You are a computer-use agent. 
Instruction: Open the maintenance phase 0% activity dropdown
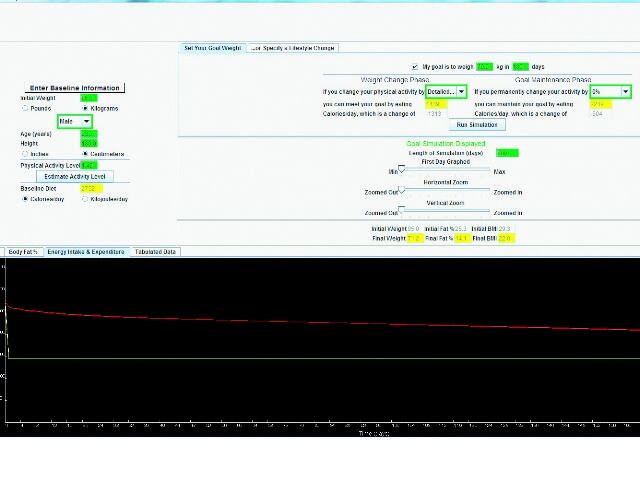pyautogui.click(x=610, y=91)
